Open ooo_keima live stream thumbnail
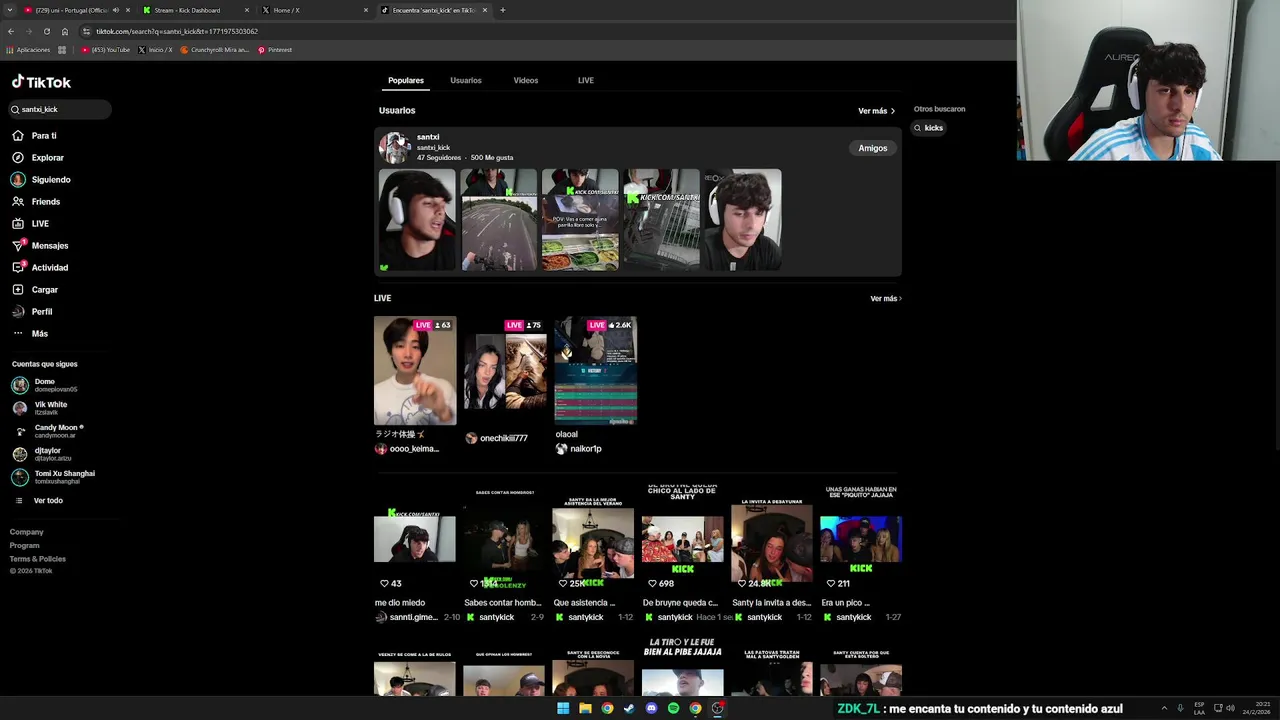 (415, 371)
